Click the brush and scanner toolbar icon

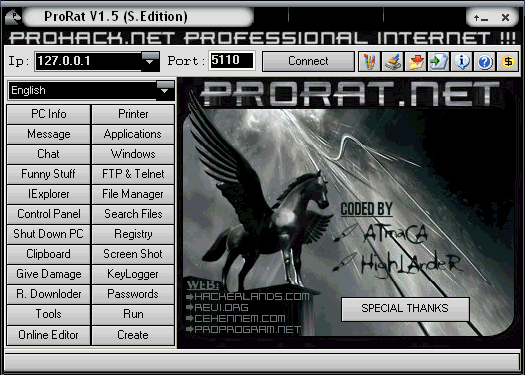point(392,61)
